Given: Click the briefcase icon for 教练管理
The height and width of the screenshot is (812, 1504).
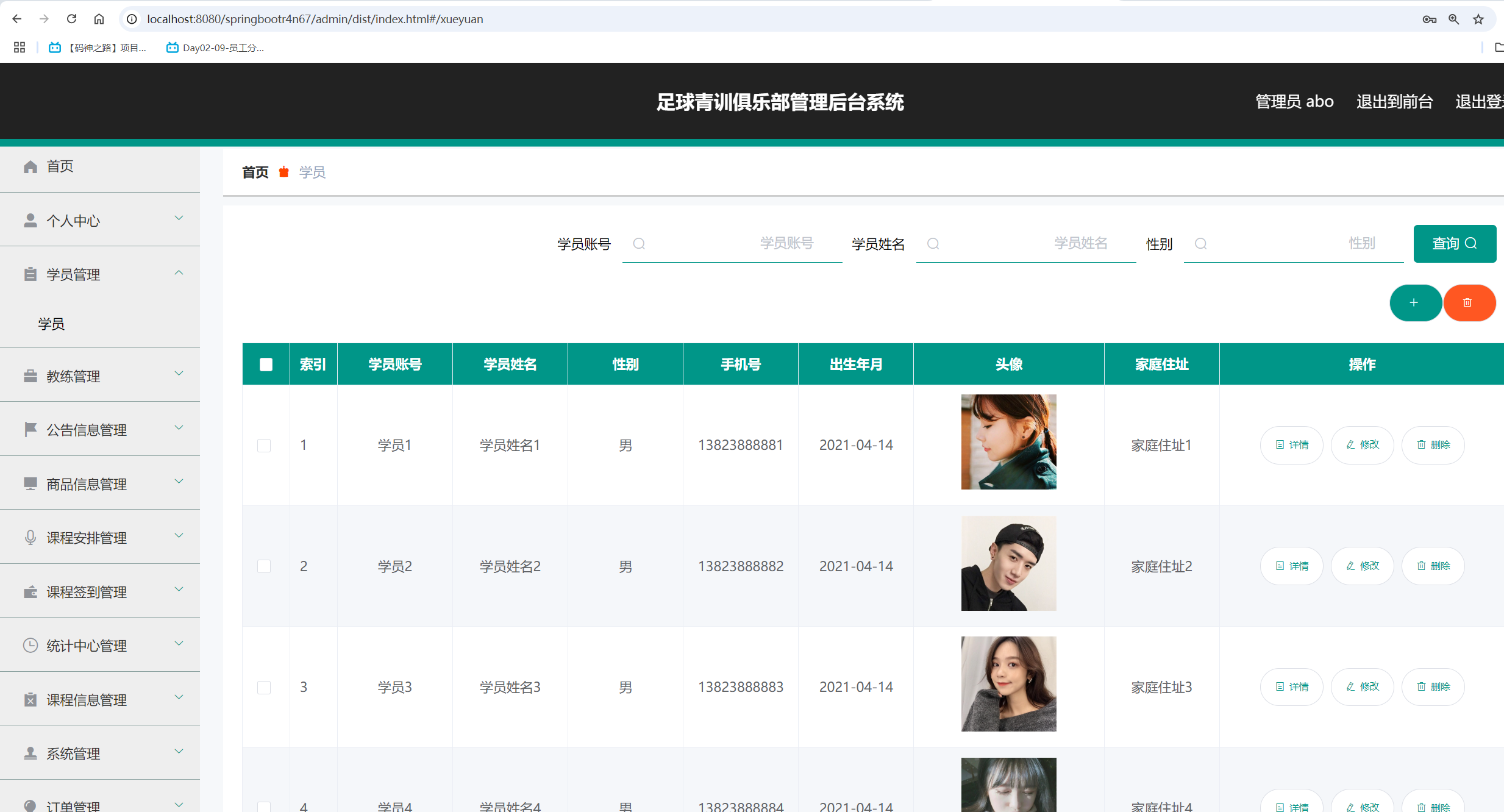Looking at the screenshot, I should click(30, 376).
